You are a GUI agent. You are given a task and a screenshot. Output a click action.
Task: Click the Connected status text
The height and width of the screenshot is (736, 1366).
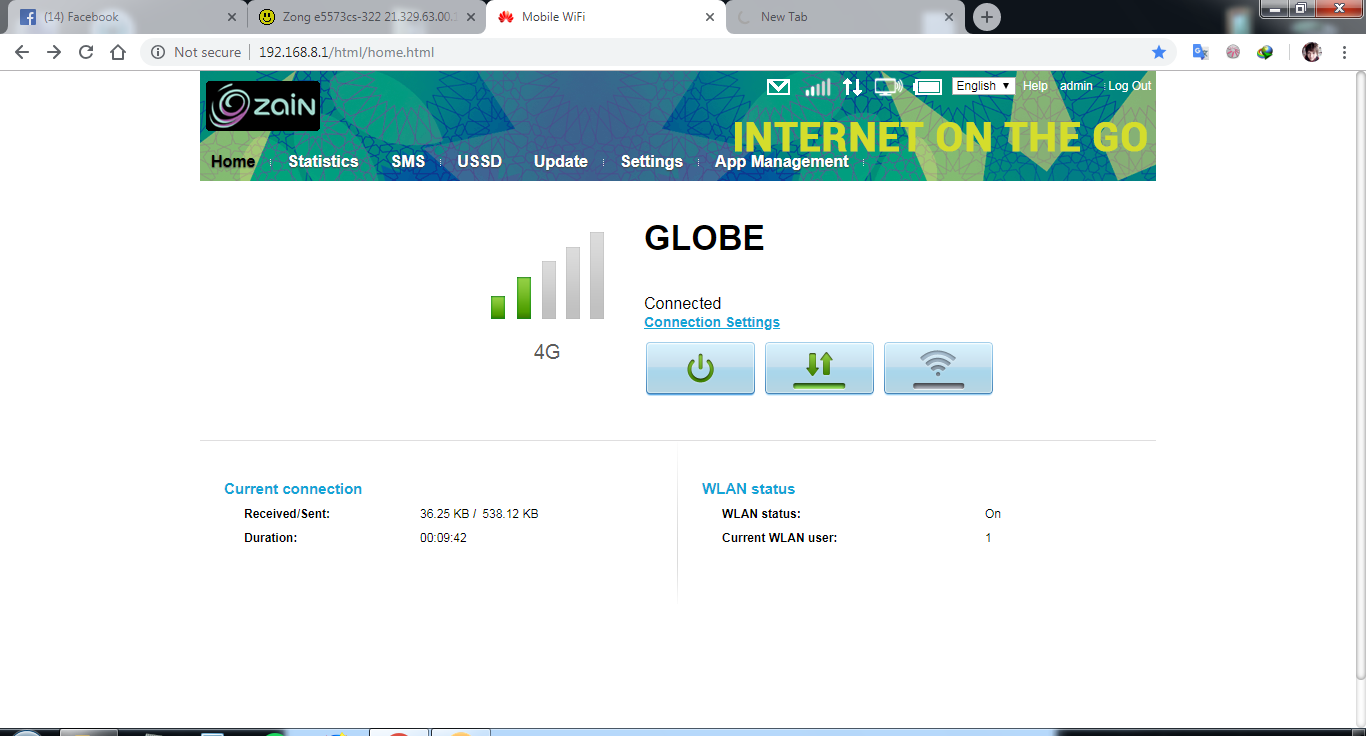682,303
